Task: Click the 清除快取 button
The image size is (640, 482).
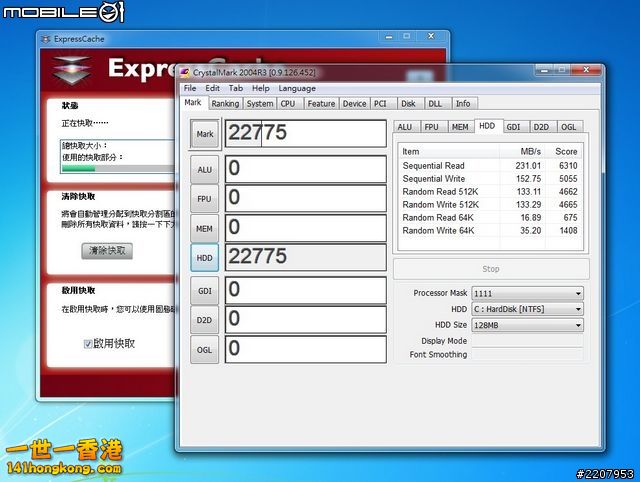Action: coord(107,251)
